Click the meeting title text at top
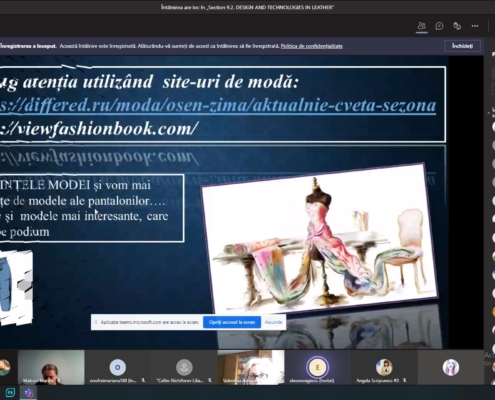 click(x=247, y=7)
